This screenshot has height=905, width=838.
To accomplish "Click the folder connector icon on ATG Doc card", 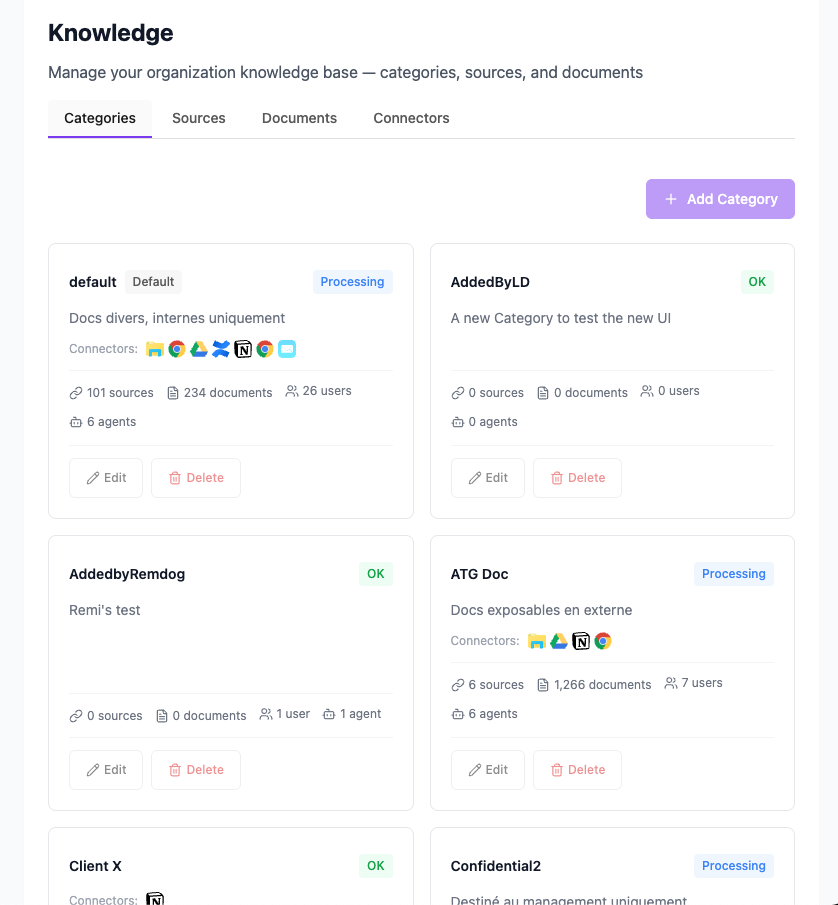I will point(537,640).
